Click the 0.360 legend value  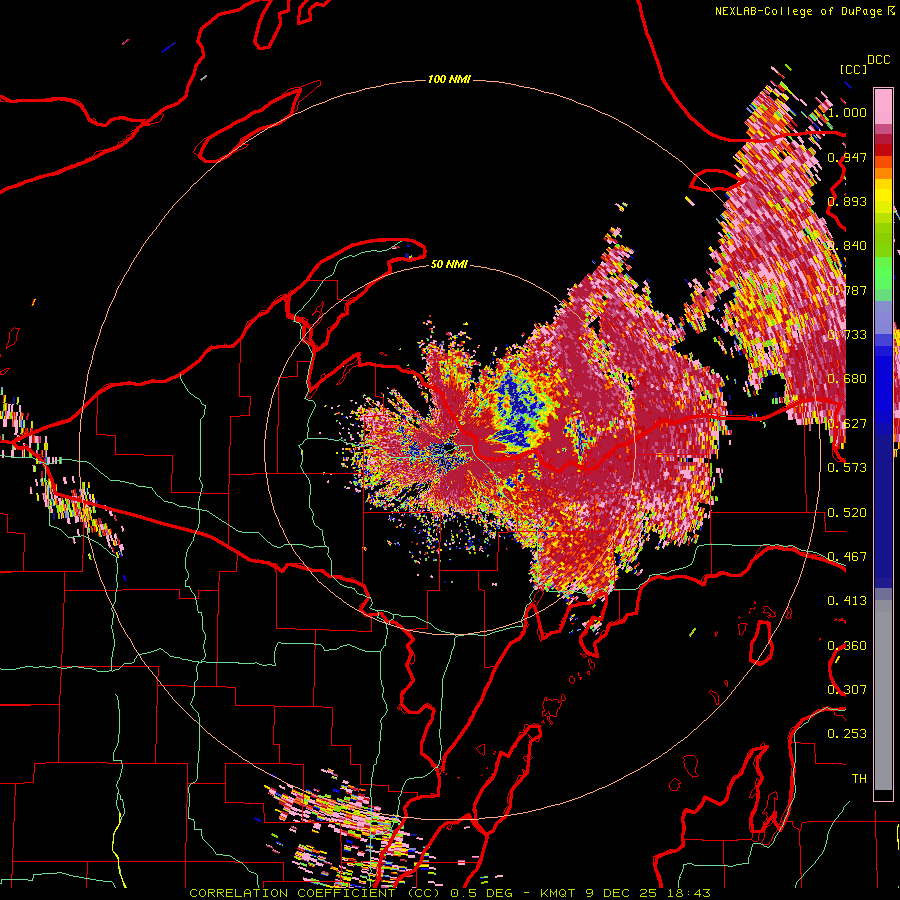847,646
